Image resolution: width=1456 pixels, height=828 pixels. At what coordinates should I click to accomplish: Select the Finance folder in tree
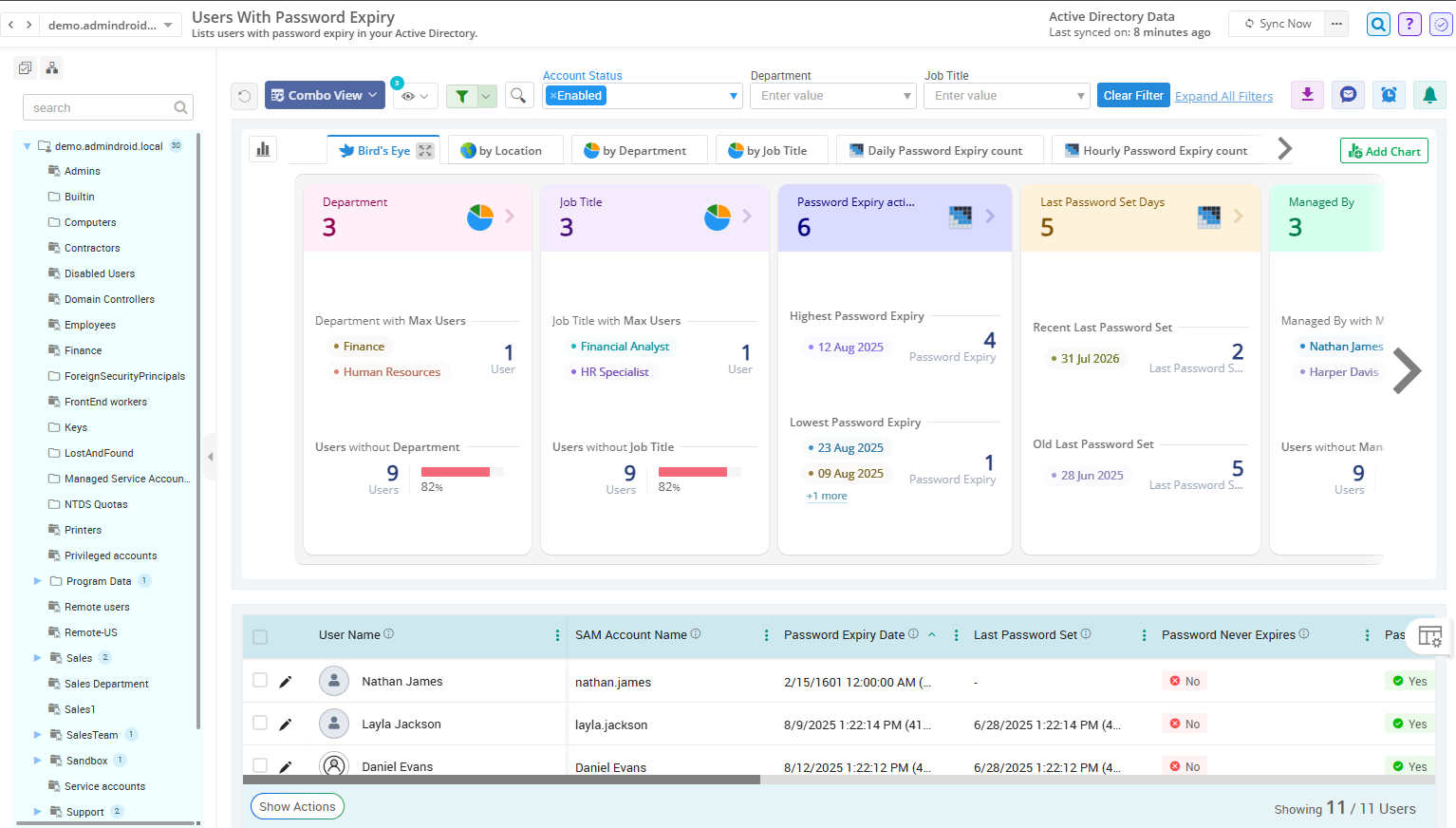pyautogui.click(x=83, y=350)
